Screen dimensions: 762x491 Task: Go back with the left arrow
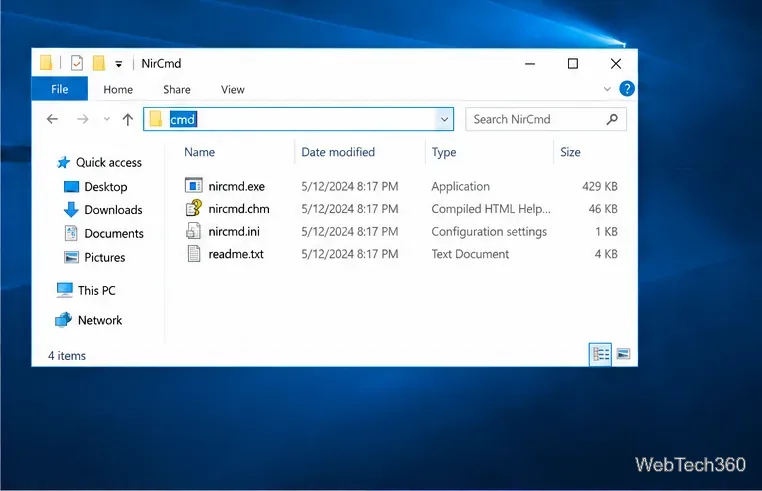point(52,119)
